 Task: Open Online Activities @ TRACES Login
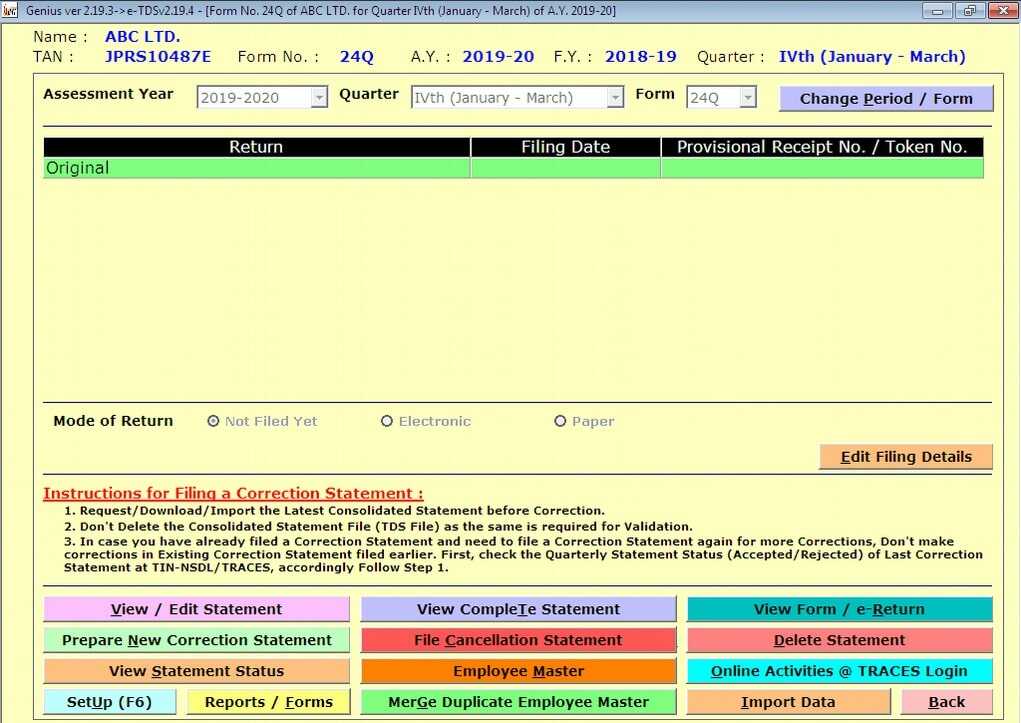point(839,671)
